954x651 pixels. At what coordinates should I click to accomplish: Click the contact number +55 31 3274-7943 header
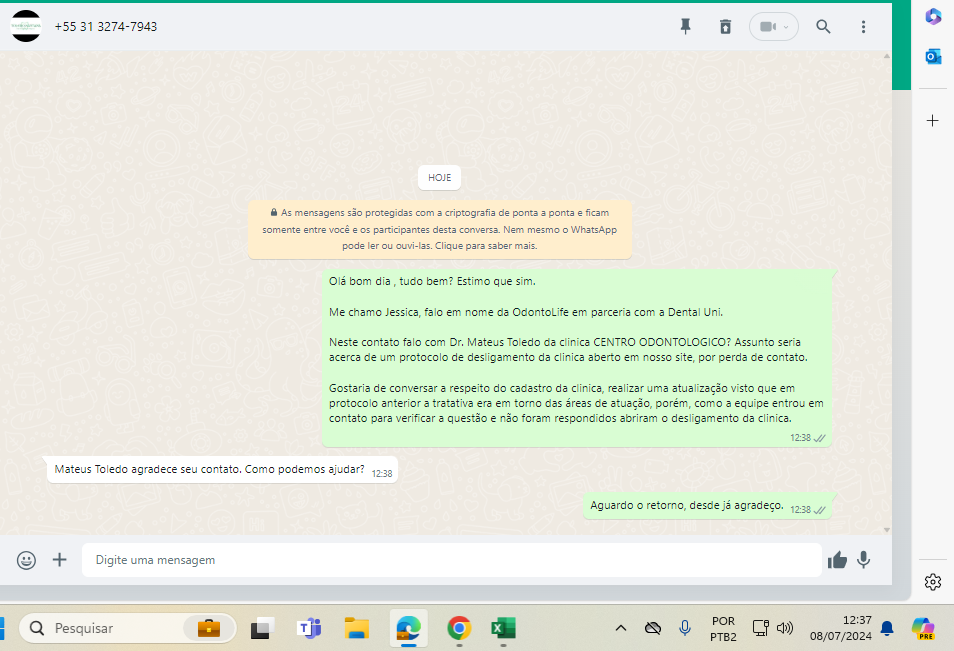coord(106,27)
